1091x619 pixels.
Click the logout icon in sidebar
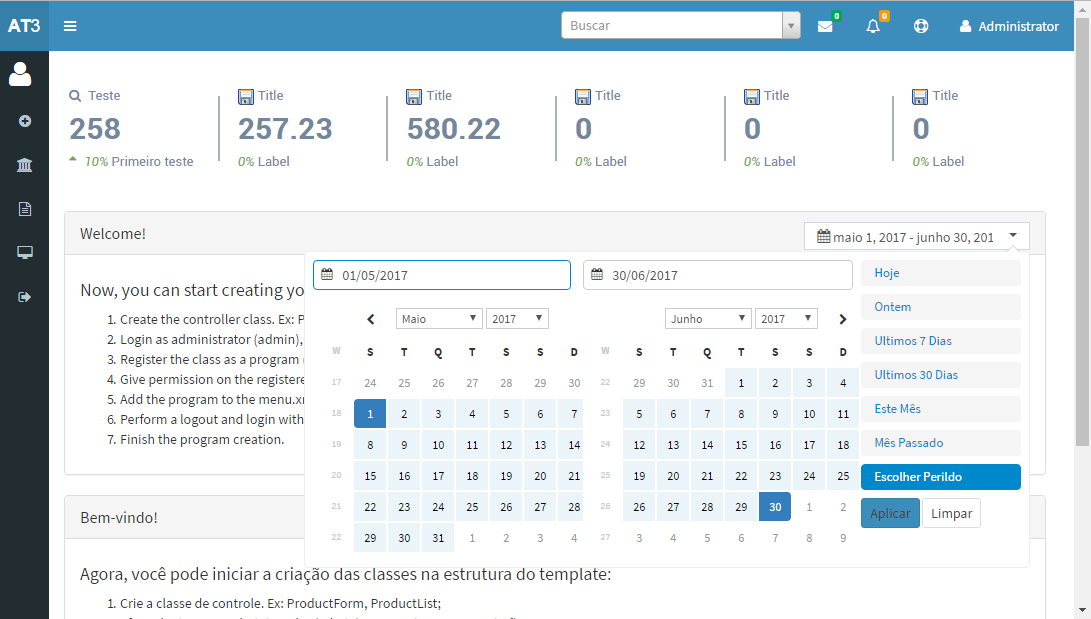click(22, 296)
